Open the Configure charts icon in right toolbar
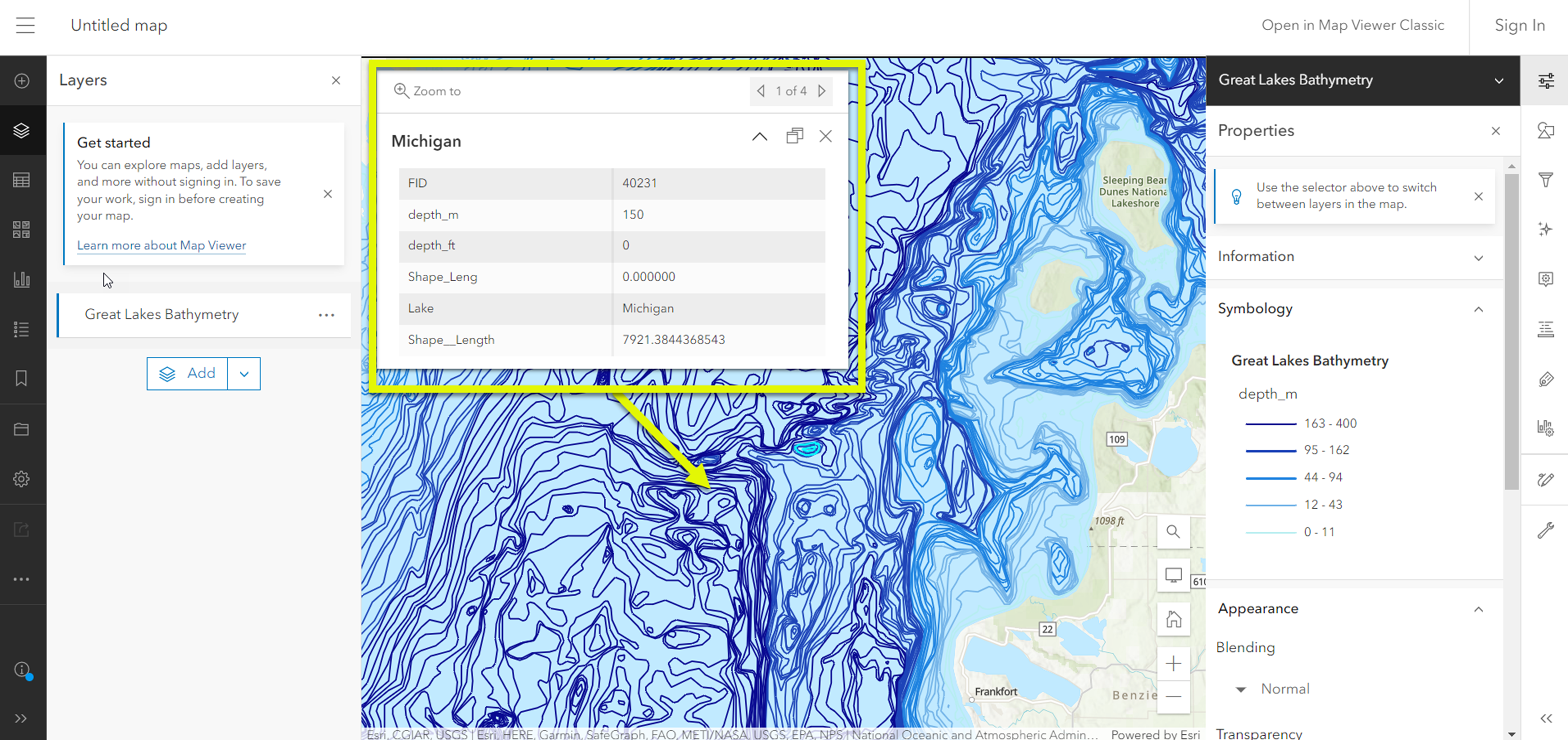 pyautogui.click(x=1545, y=428)
